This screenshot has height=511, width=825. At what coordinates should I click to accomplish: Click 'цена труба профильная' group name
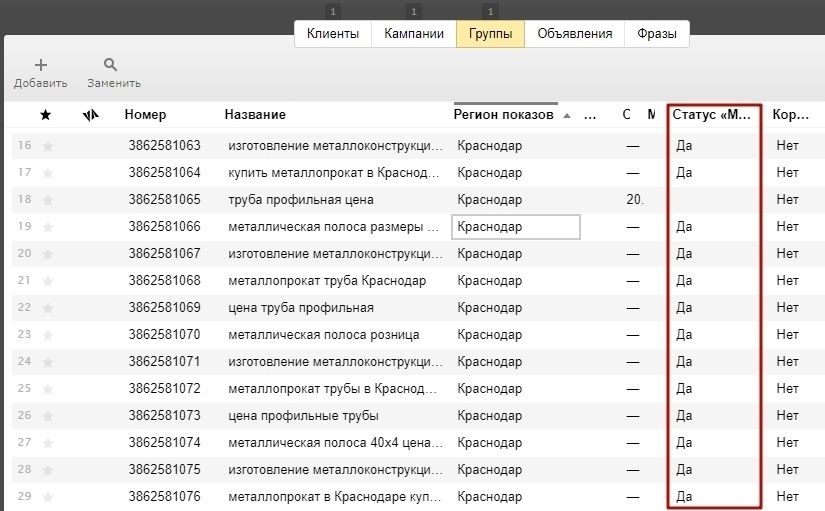[301, 308]
